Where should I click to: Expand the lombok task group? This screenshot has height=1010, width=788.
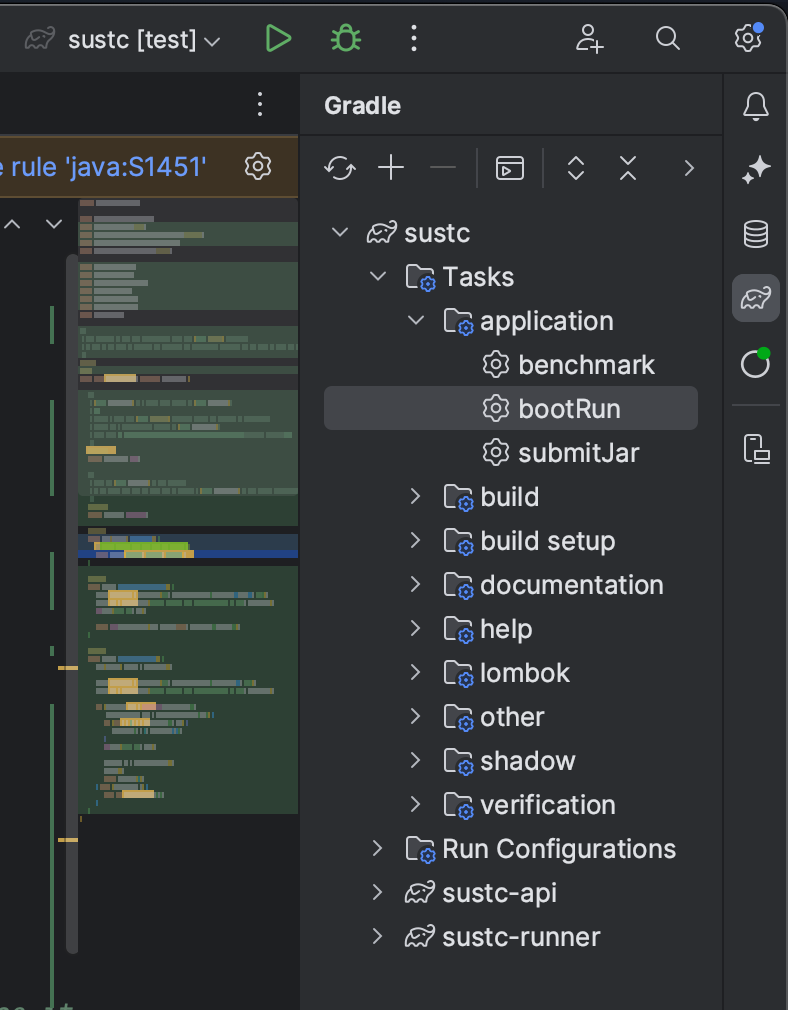(416, 672)
